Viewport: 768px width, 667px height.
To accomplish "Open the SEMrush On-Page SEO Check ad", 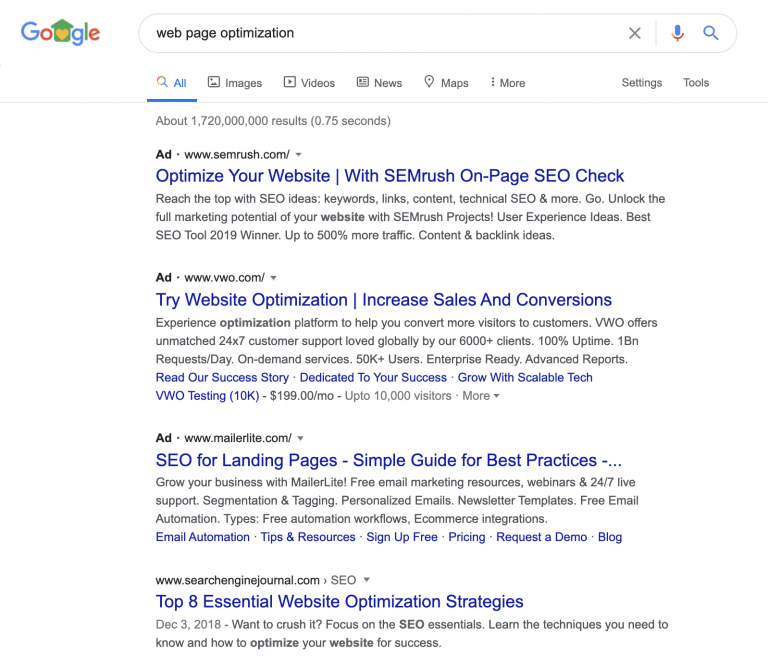I will [390, 176].
